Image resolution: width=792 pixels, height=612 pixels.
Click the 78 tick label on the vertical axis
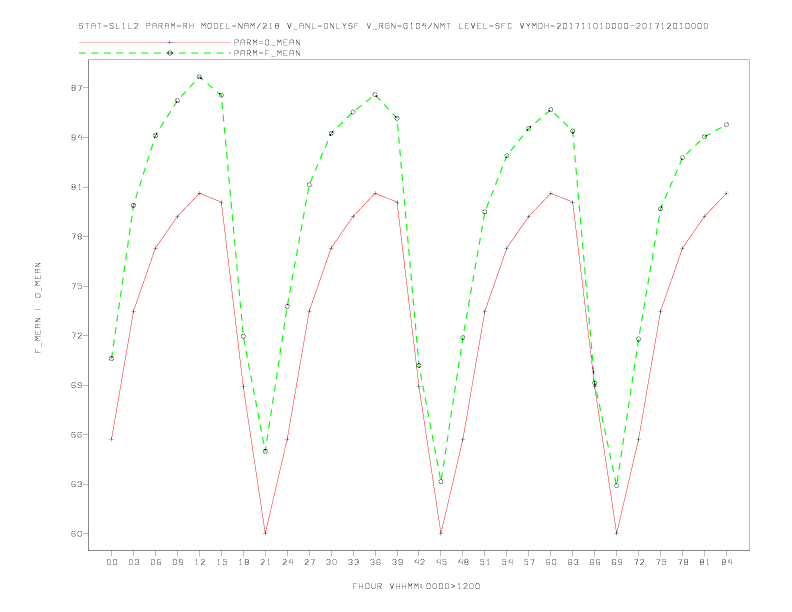click(x=76, y=237)
